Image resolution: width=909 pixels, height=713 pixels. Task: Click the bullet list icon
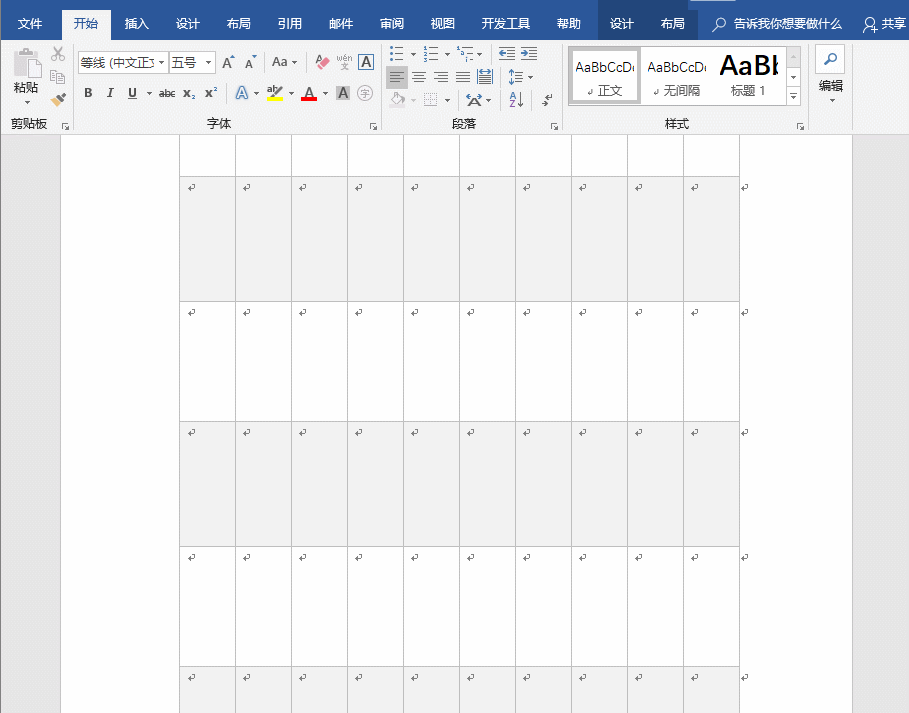[x=397, y=54]
